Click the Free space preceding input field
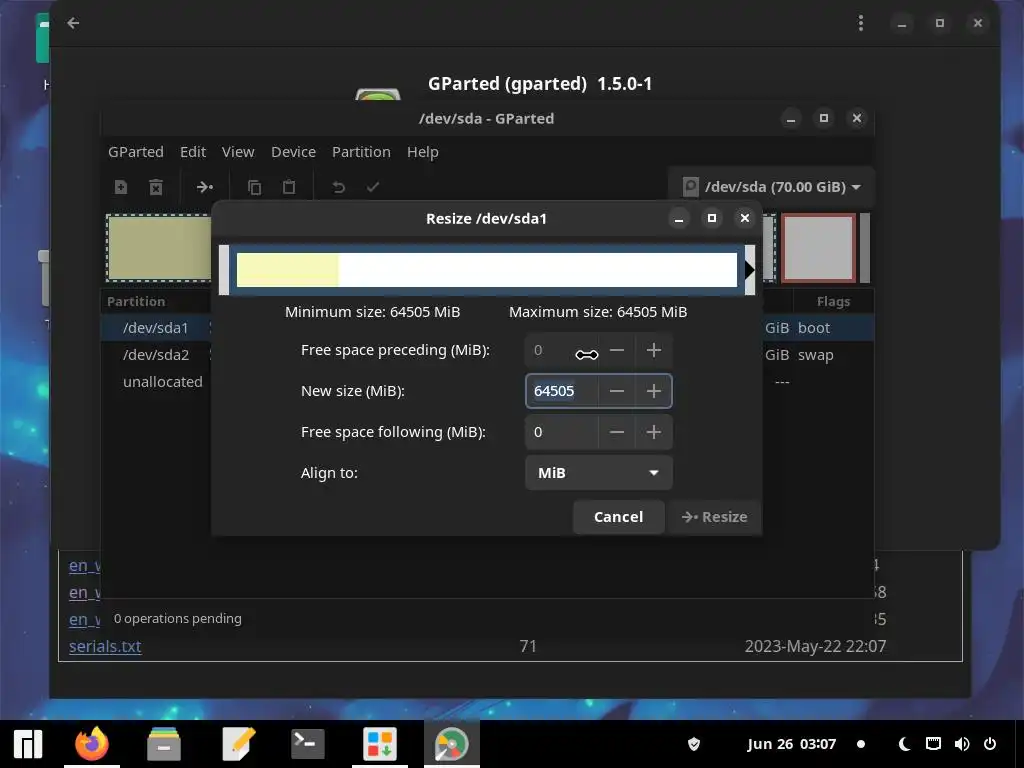1024x768 pixels. coord(562,351)
